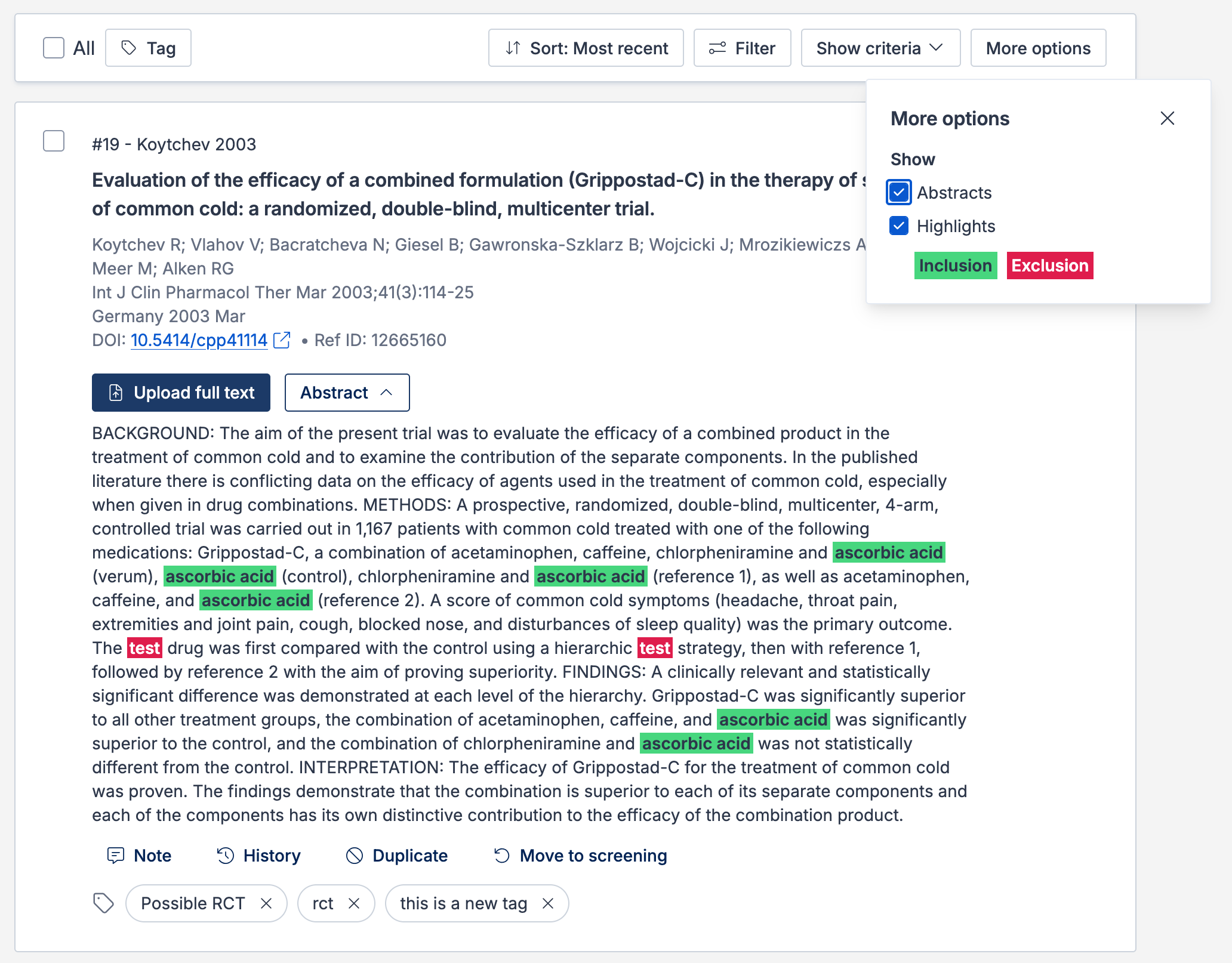Viewport: 1232px width, 963px height.
Task: Click the green Inclusion highlight swatch
Action: (955, 266)
